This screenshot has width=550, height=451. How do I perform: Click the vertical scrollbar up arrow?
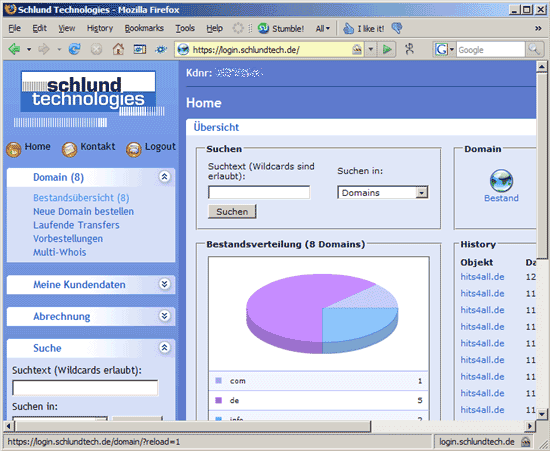pos(542,66)
